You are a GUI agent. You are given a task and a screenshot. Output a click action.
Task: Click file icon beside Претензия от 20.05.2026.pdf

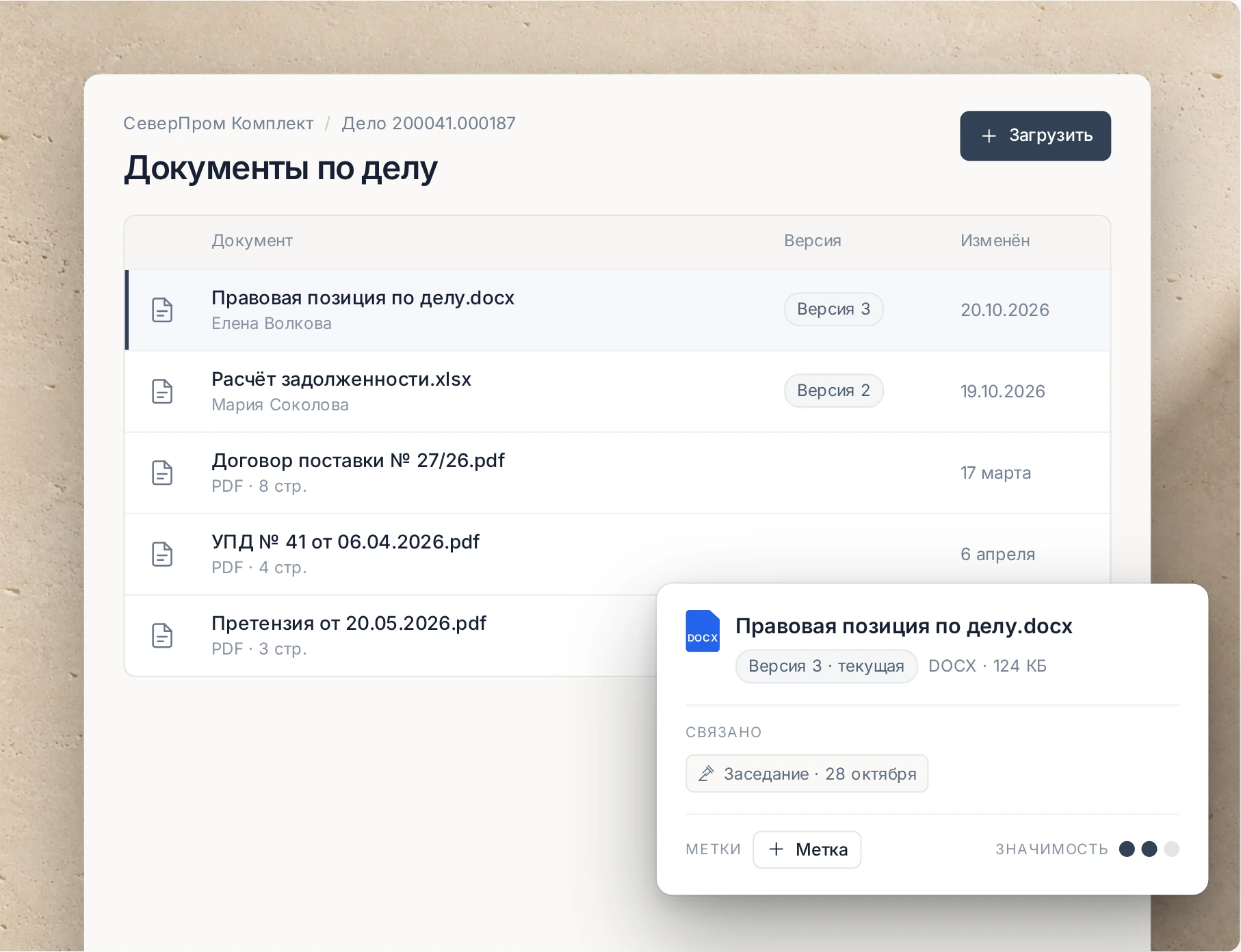point(162,635)
